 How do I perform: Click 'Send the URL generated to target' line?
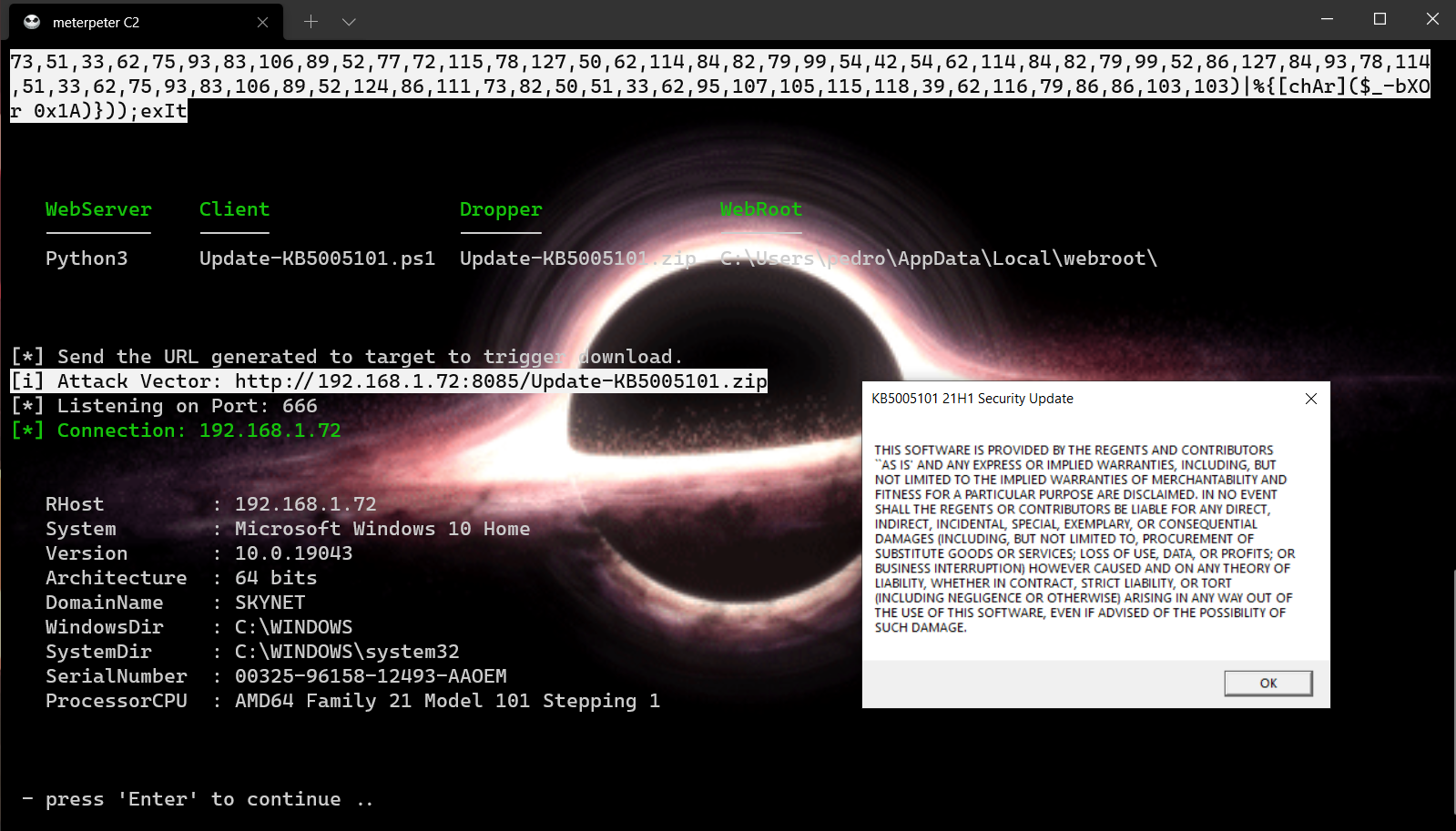click(347, 357)
